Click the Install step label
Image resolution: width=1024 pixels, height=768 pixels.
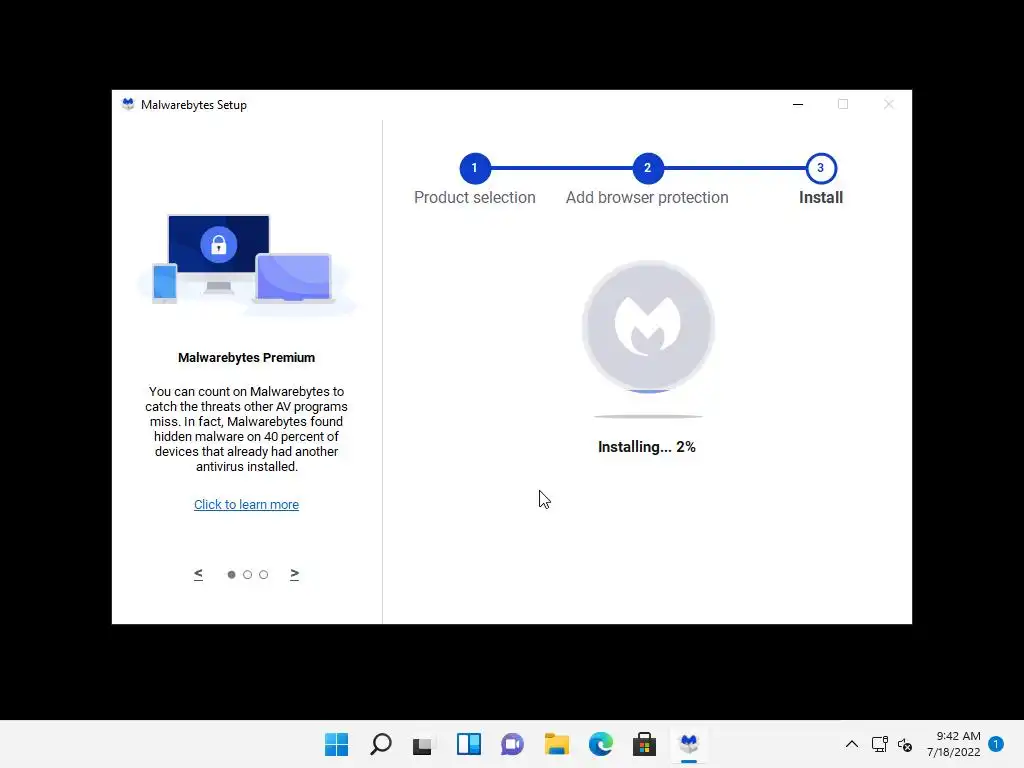(x=821, y=197)
